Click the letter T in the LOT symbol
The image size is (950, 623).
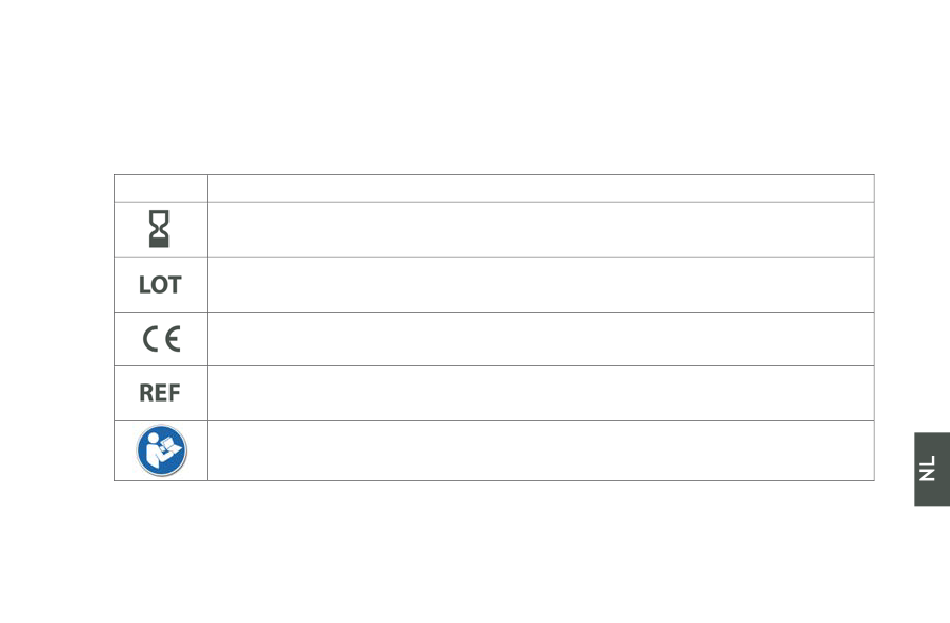click(174, 284)
